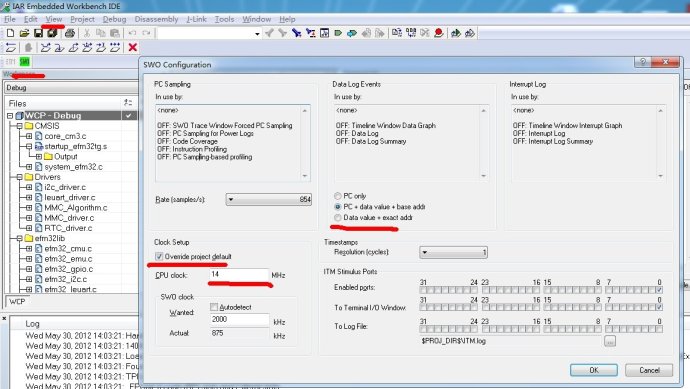Switch to WCP workspace tab
This screenshot has height=389, width=690.
tap(17, 301)
